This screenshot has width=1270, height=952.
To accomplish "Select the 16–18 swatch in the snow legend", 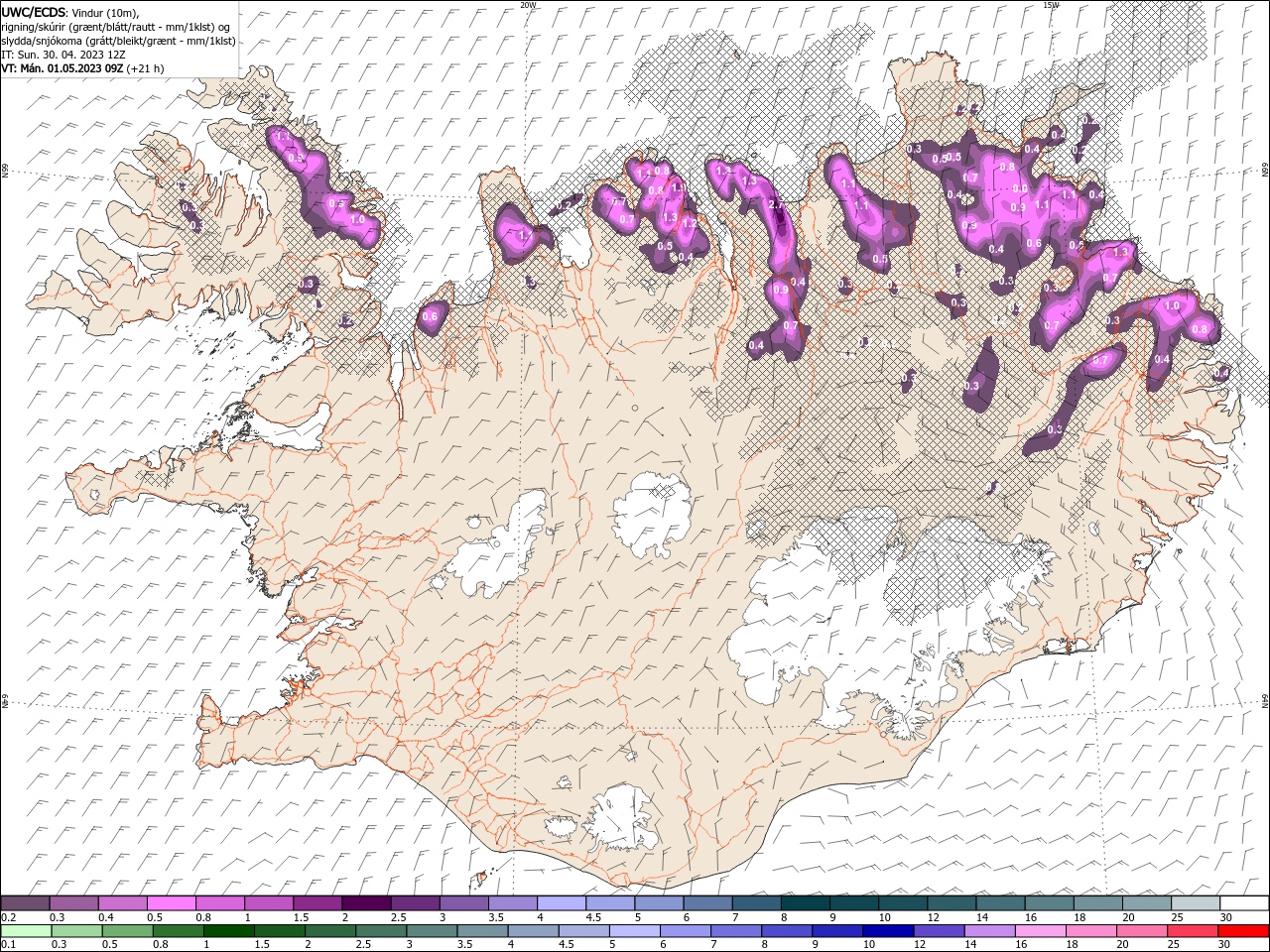I will 1048,903.
